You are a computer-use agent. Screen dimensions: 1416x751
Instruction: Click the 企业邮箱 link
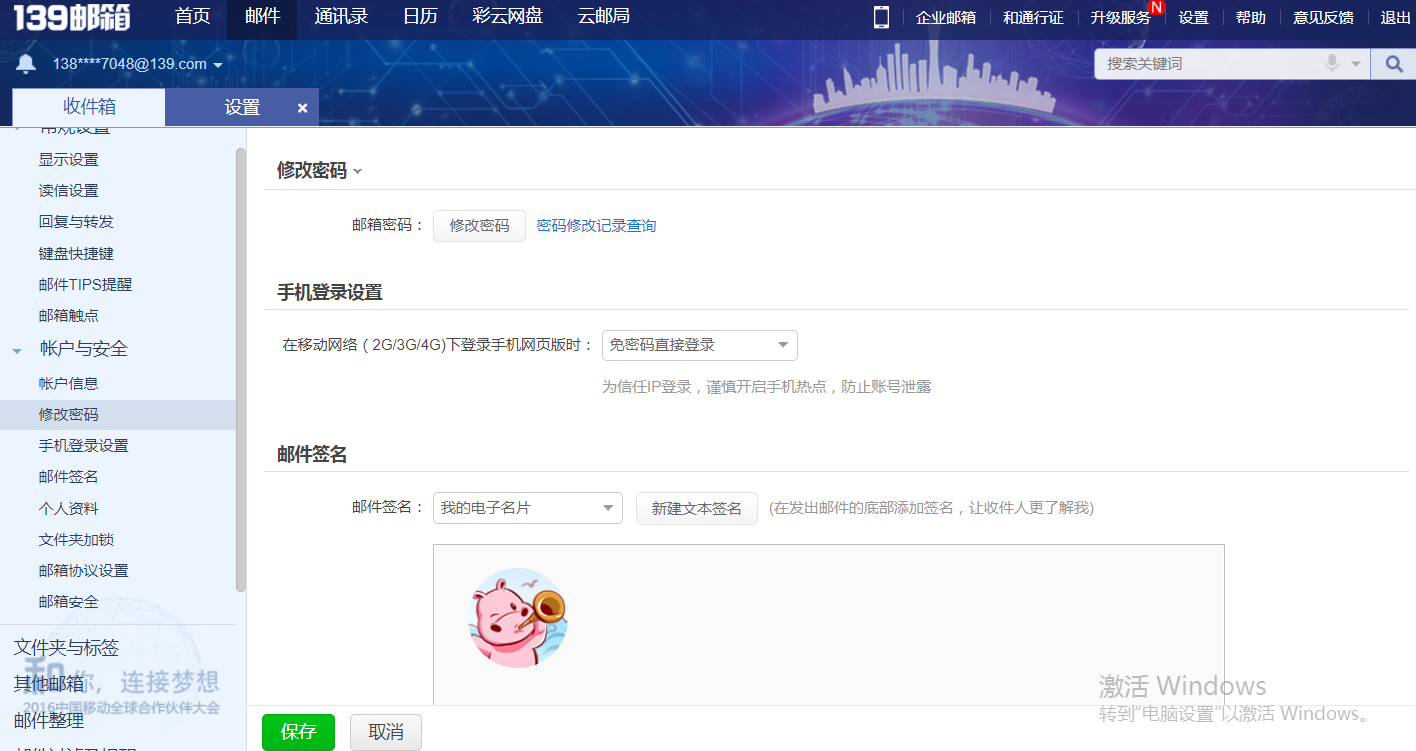945,18
